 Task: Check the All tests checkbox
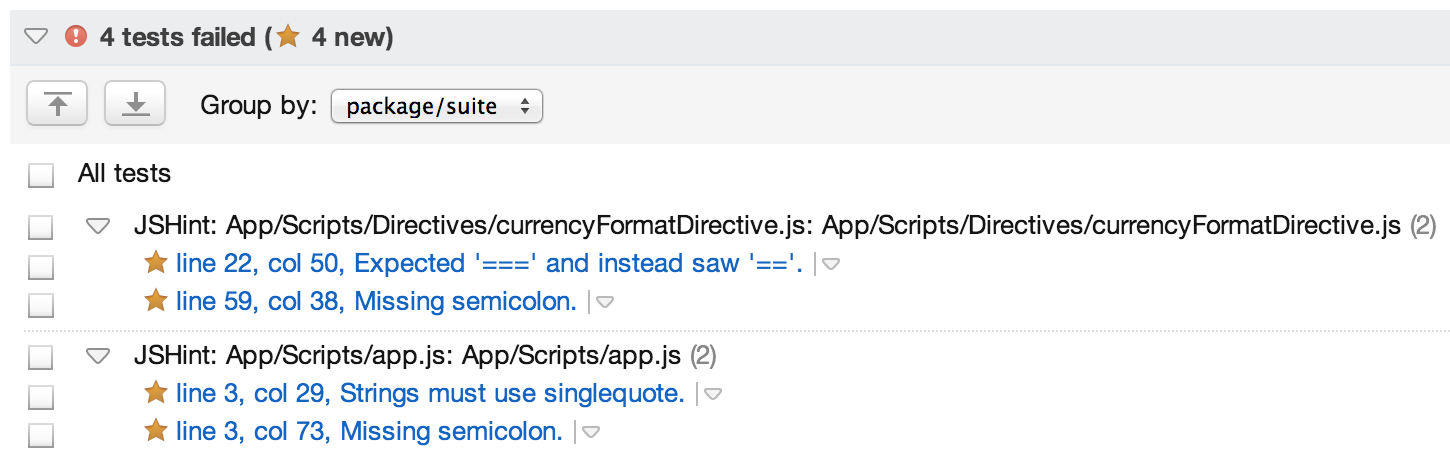pyautogui.click(x=40, y=176)
